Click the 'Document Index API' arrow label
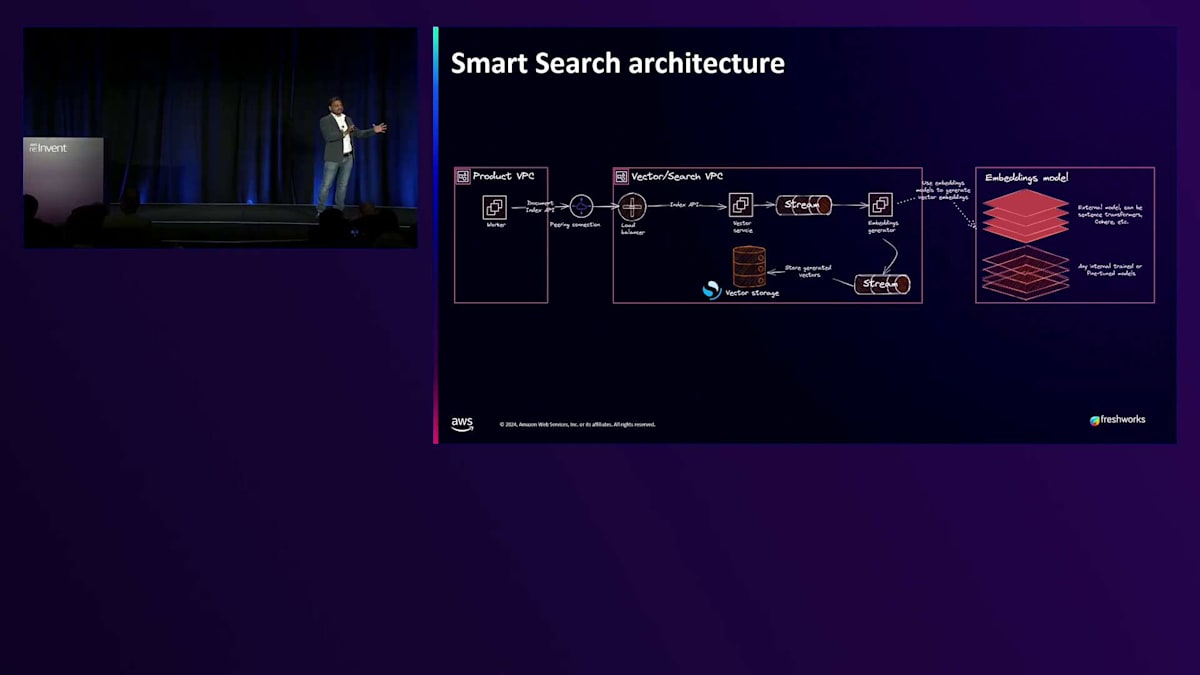 540,205
